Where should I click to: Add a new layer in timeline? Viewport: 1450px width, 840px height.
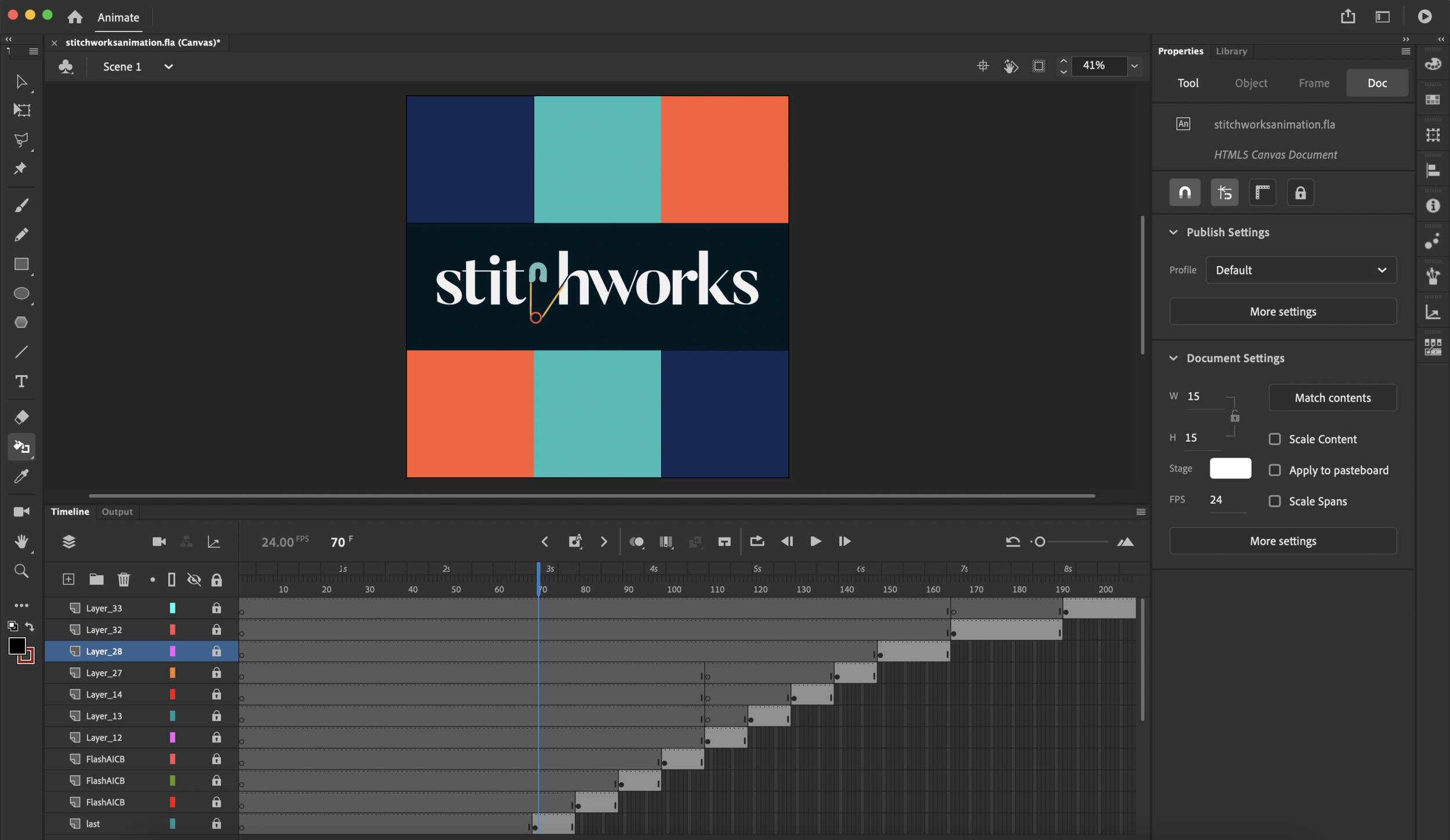pyautogui.click(x=68, y=579)
